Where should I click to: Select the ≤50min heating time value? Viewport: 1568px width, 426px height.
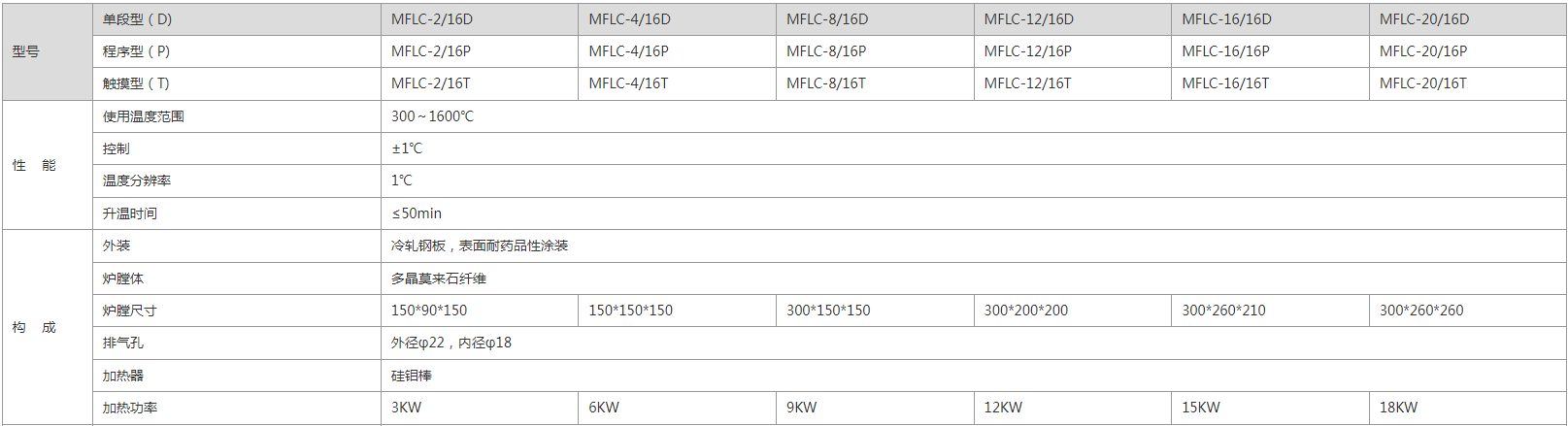(417, 213)
